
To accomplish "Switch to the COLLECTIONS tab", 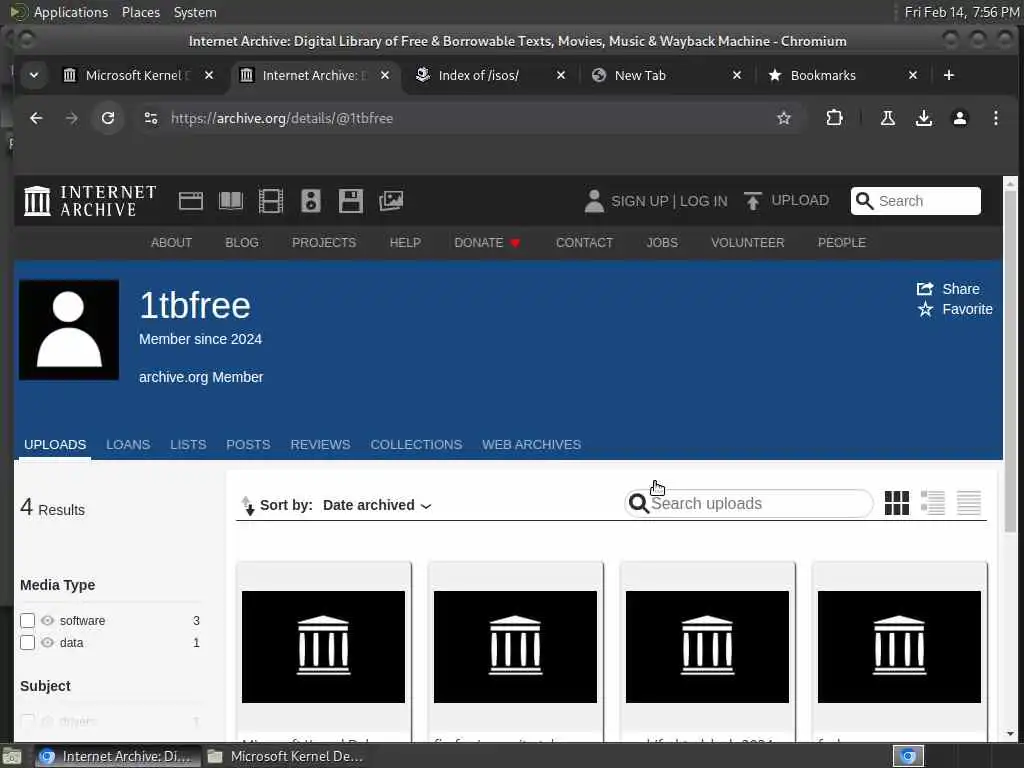I will tap(416, 445).
